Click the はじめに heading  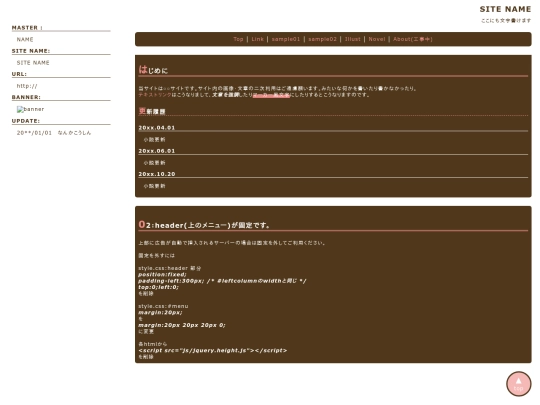point(153,70)
